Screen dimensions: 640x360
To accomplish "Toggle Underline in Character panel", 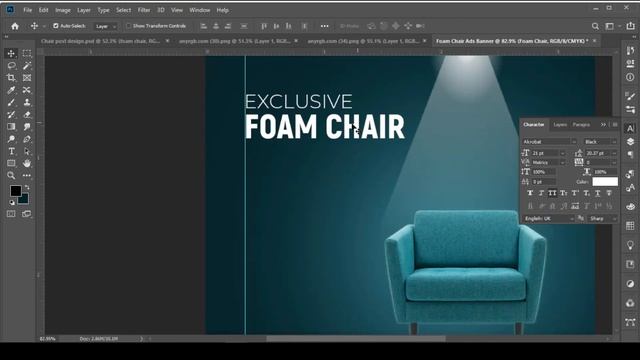I will point(598,193).
